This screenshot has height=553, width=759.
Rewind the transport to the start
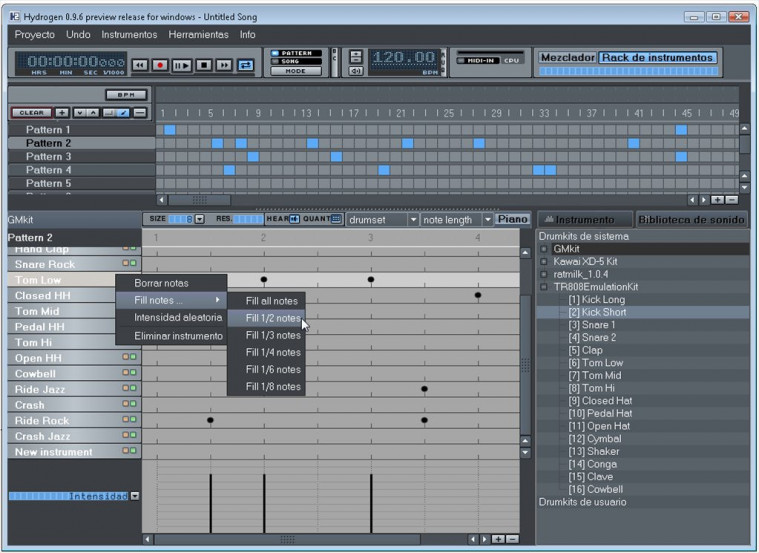140,65
